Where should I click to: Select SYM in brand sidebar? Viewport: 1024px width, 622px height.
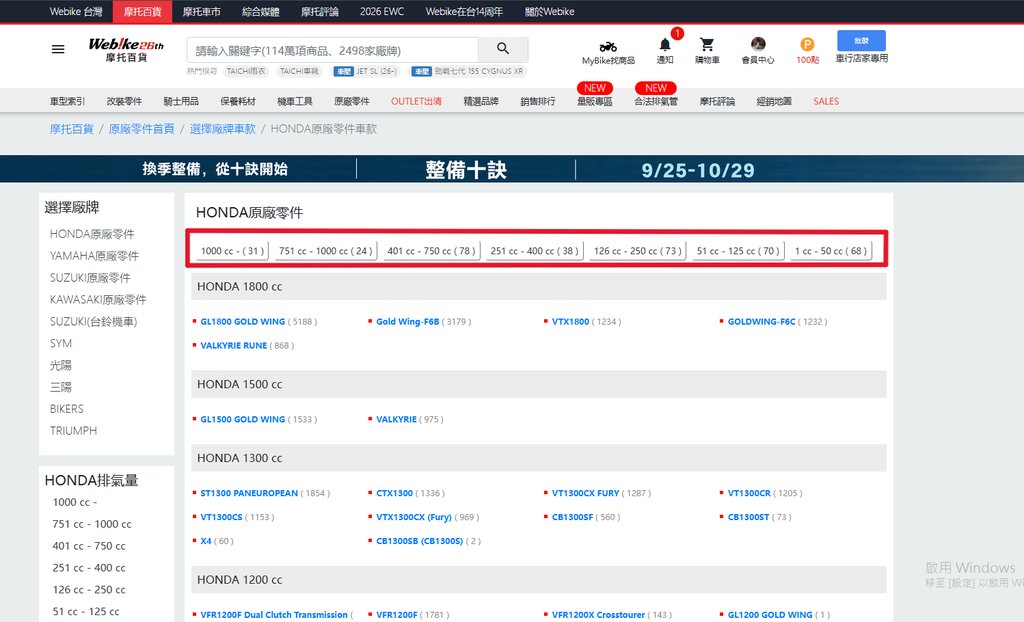61,343
